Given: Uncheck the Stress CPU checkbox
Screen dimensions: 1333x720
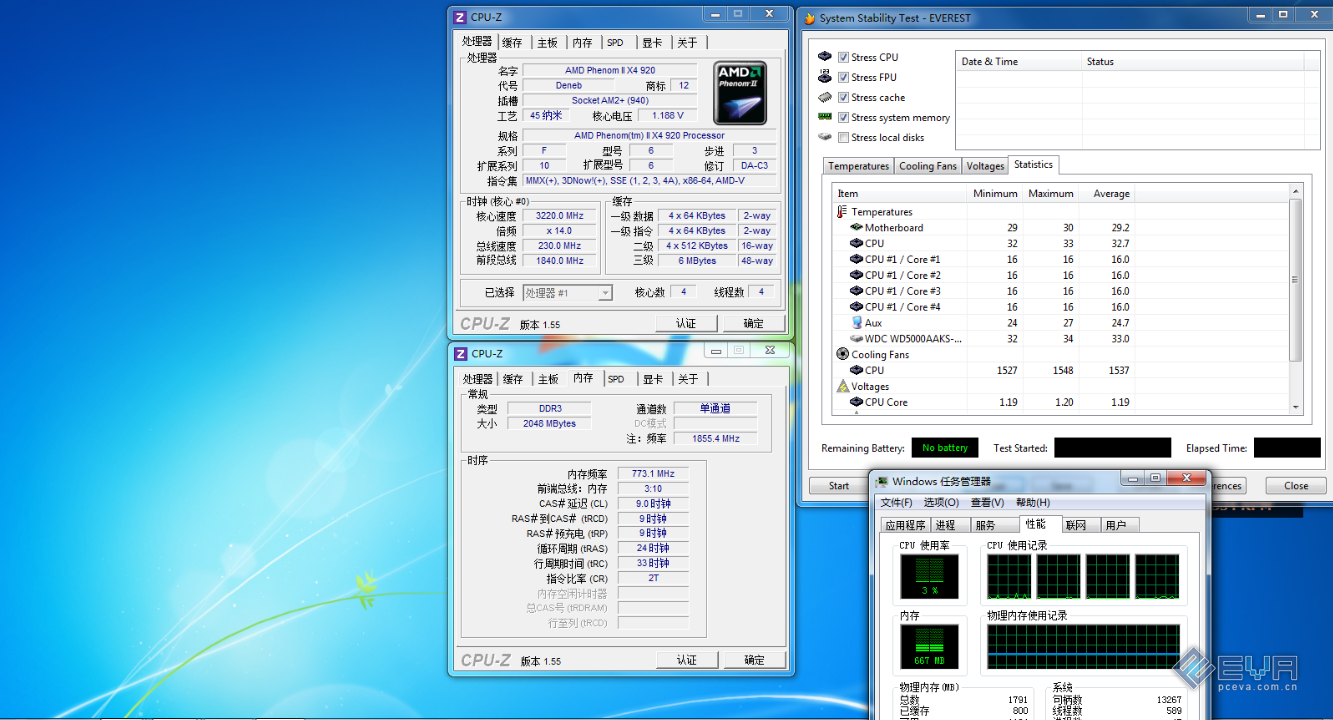Looking at the screenshot, I should [844, 57].
